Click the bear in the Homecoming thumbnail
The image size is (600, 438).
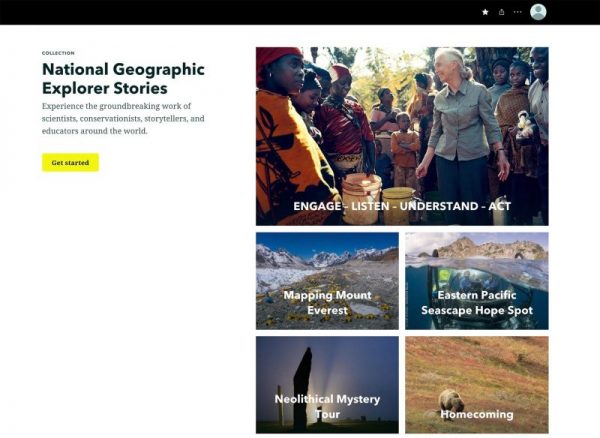(451, 399)
